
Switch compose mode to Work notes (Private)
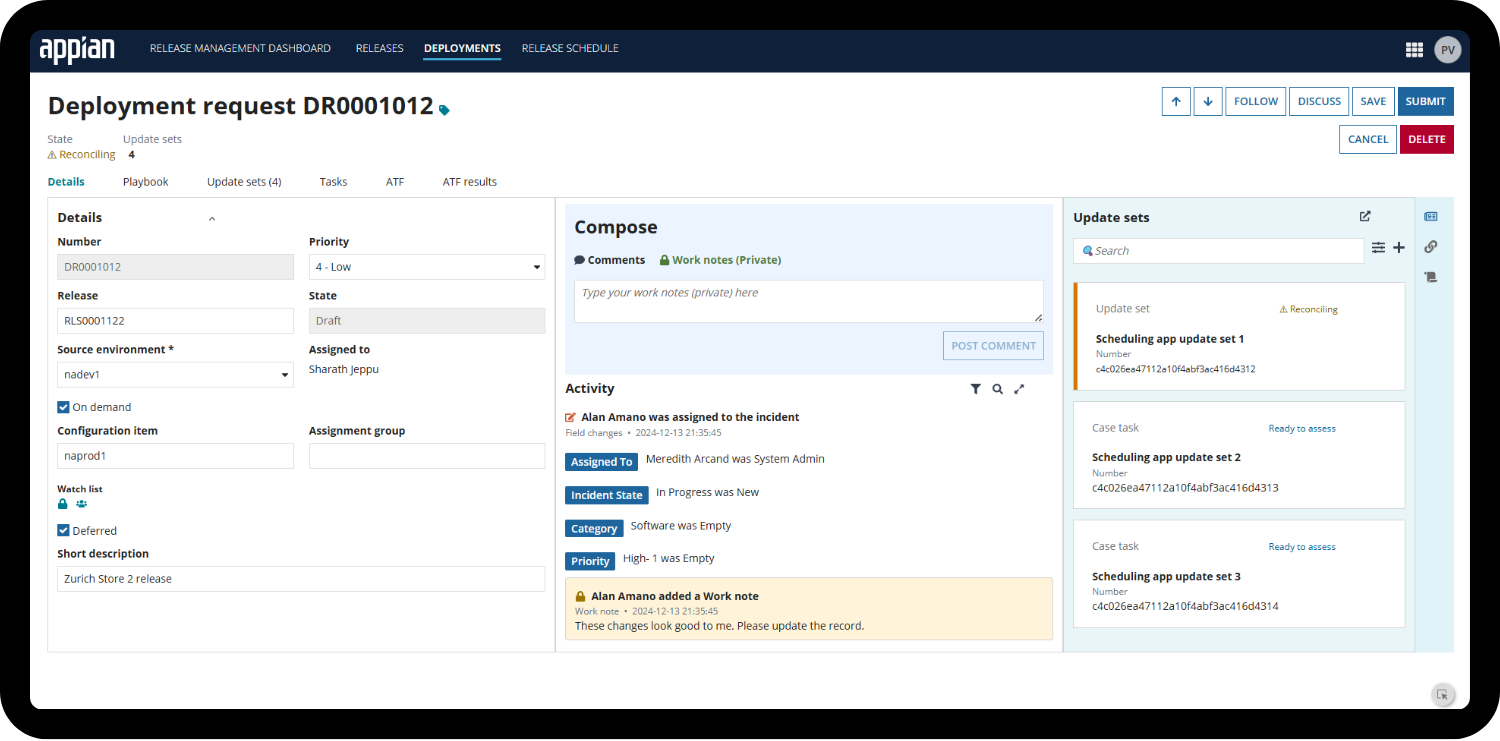720,260
